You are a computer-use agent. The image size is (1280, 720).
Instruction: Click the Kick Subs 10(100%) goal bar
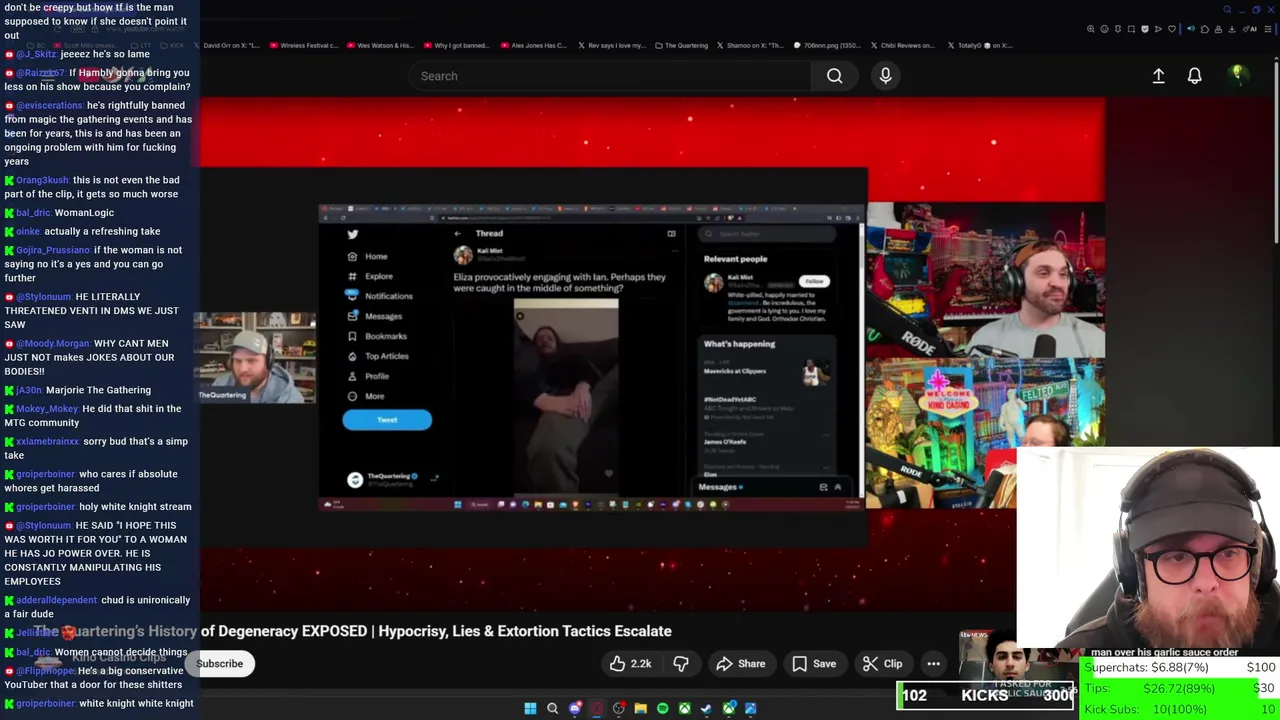[1180, 709]
